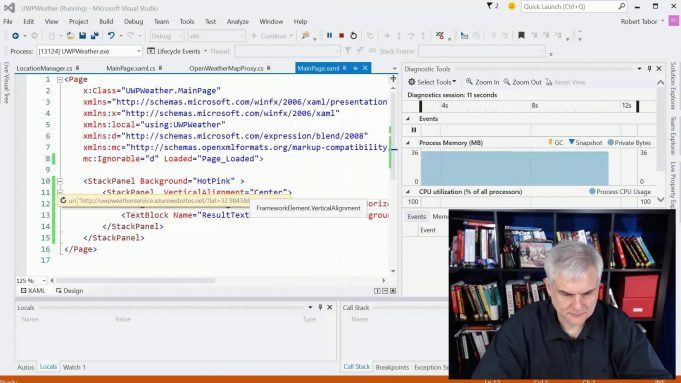Close the MainPage.xaml tab
The height and width of the screenshot is (383, 681).
pos(365,68)
